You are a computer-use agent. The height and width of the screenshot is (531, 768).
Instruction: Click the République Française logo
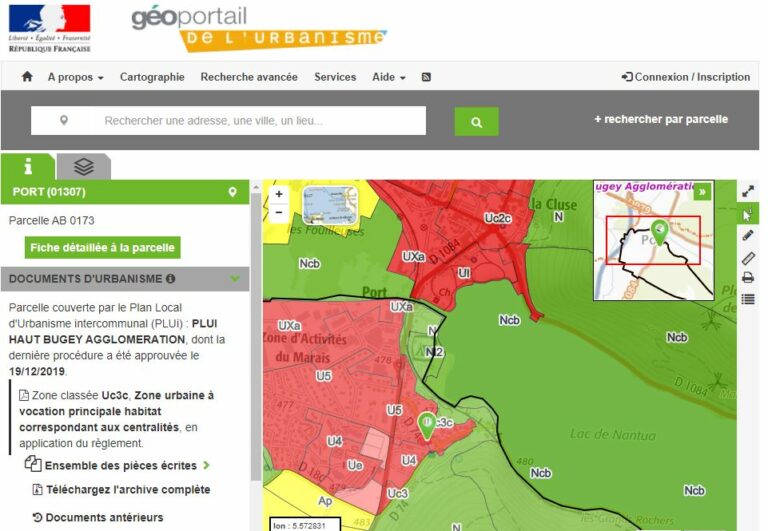[x=49, y=28]
